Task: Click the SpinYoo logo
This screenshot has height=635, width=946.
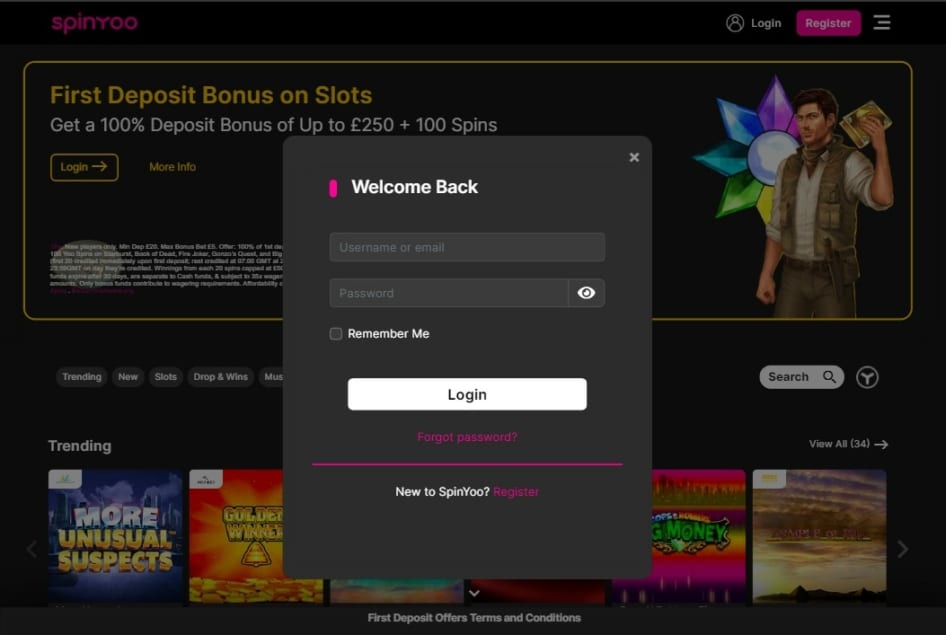Action: pyautogui.click(x=94, y=22)
